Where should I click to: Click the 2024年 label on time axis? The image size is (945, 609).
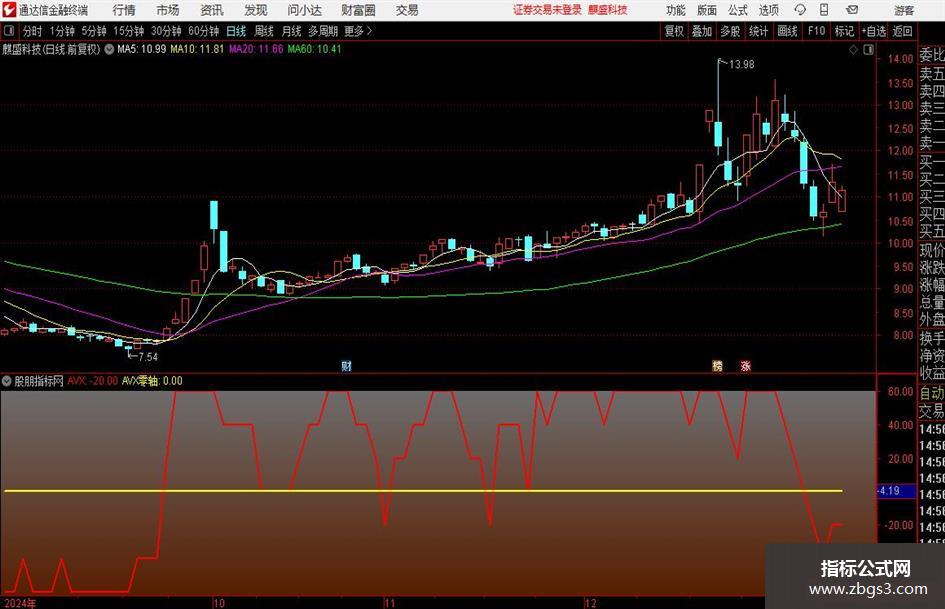pos(20,603)
